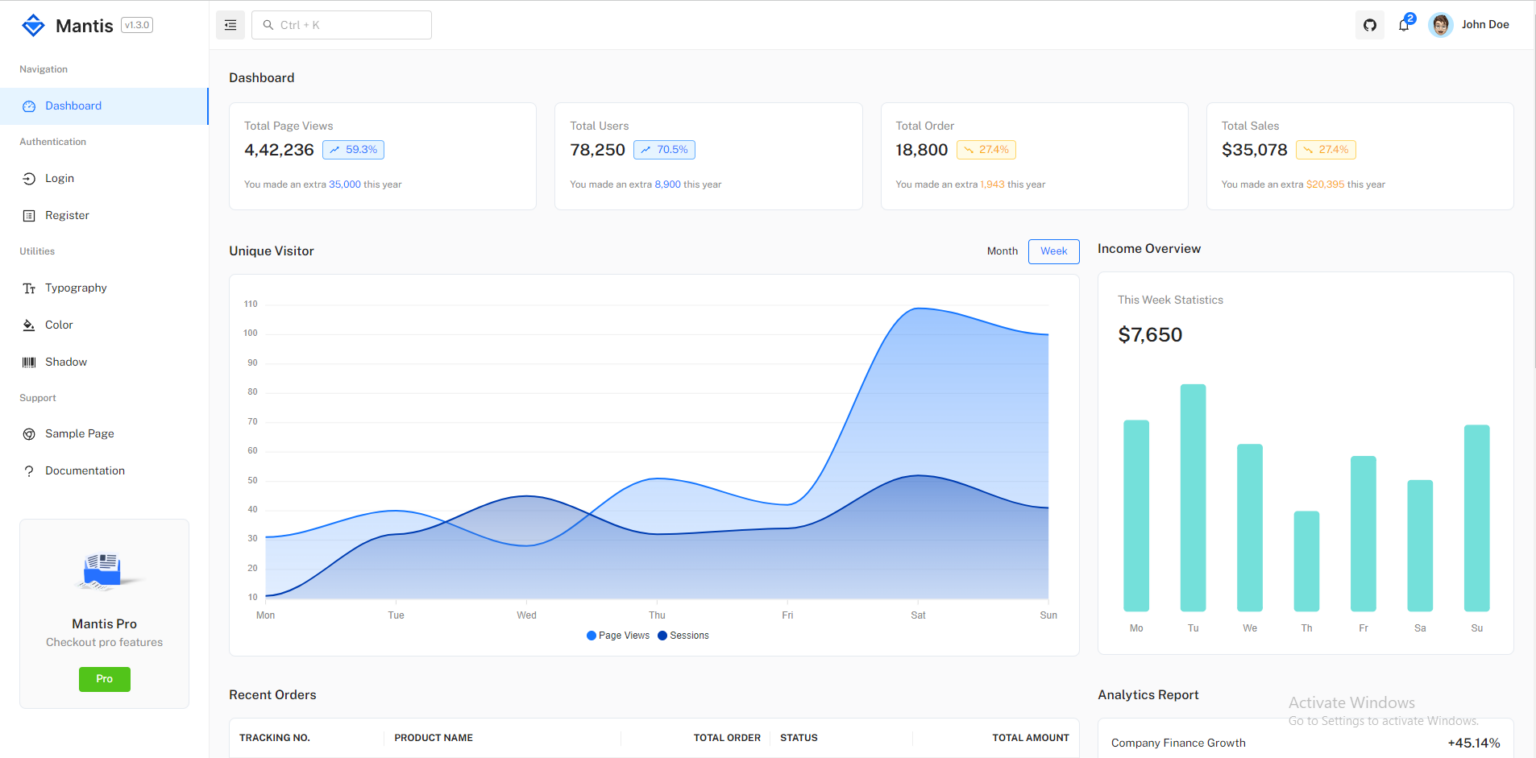Click the Shadow utility icon

(30, 361)
